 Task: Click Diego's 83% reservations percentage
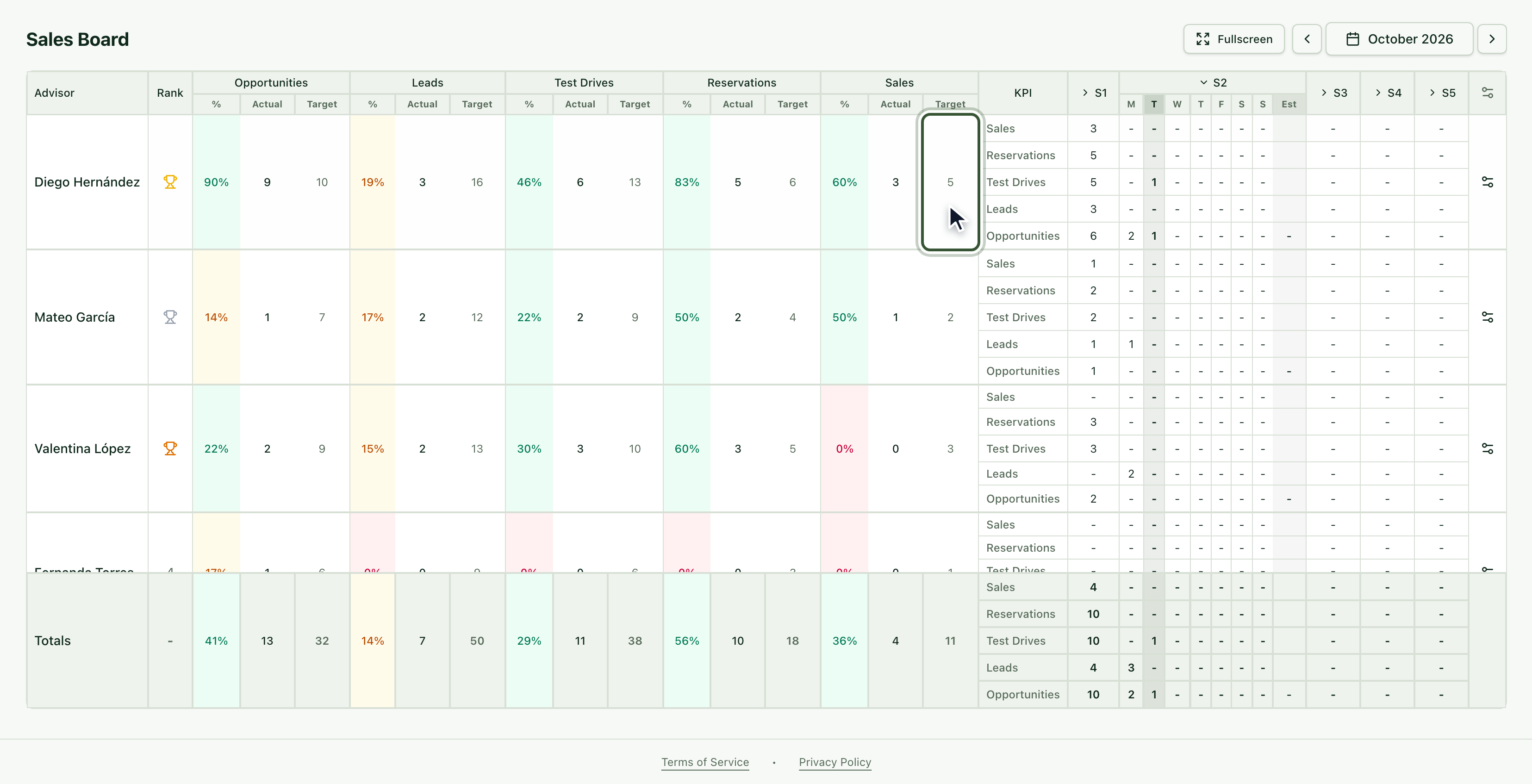[686, 182]
